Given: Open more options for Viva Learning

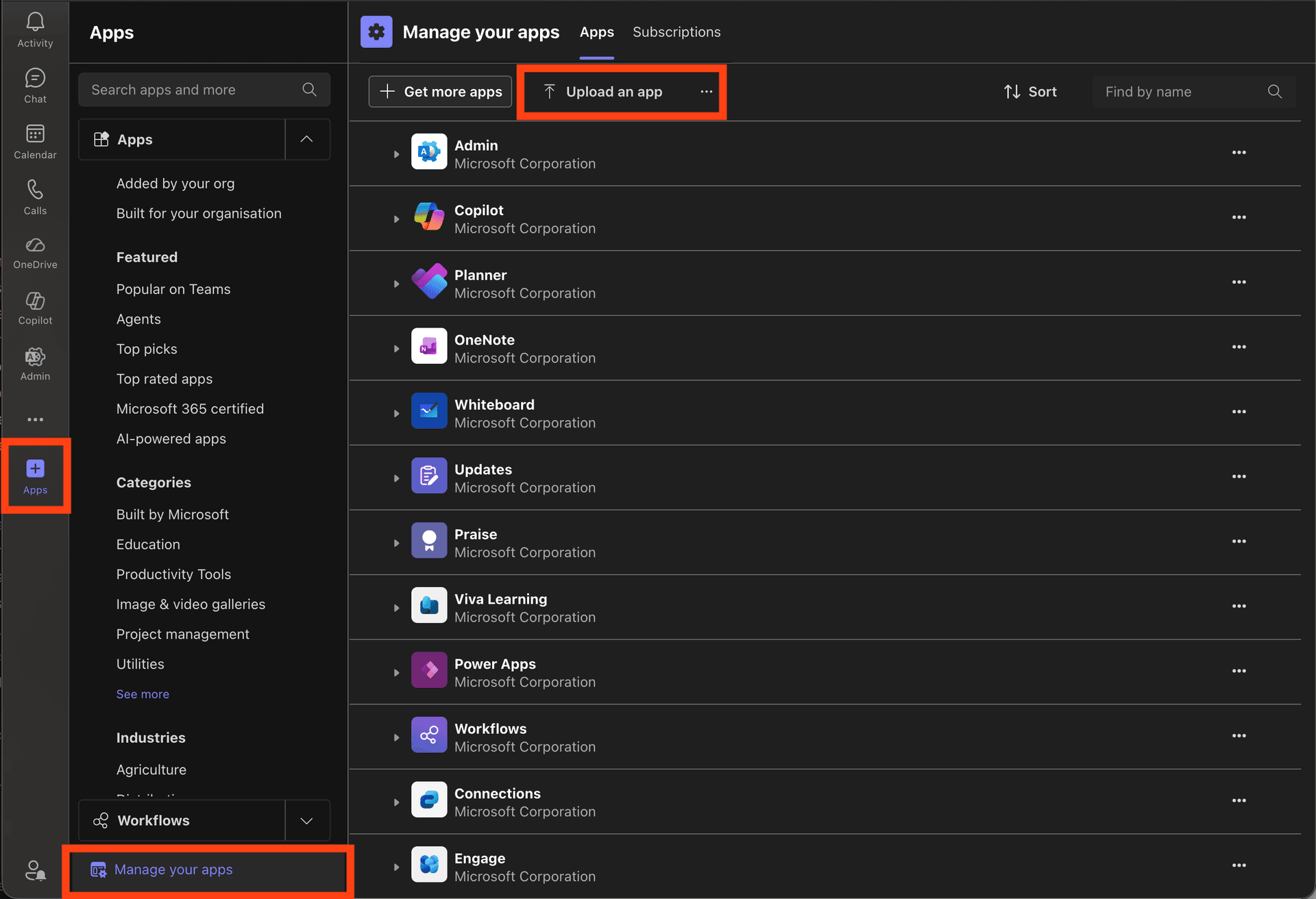Looking at the screenshot, I should (1239, 606).
